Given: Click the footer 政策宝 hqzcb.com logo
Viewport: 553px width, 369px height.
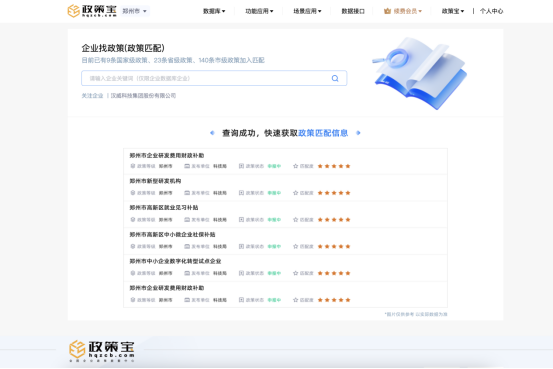Looking at the screenshot, I should point(102,351).
